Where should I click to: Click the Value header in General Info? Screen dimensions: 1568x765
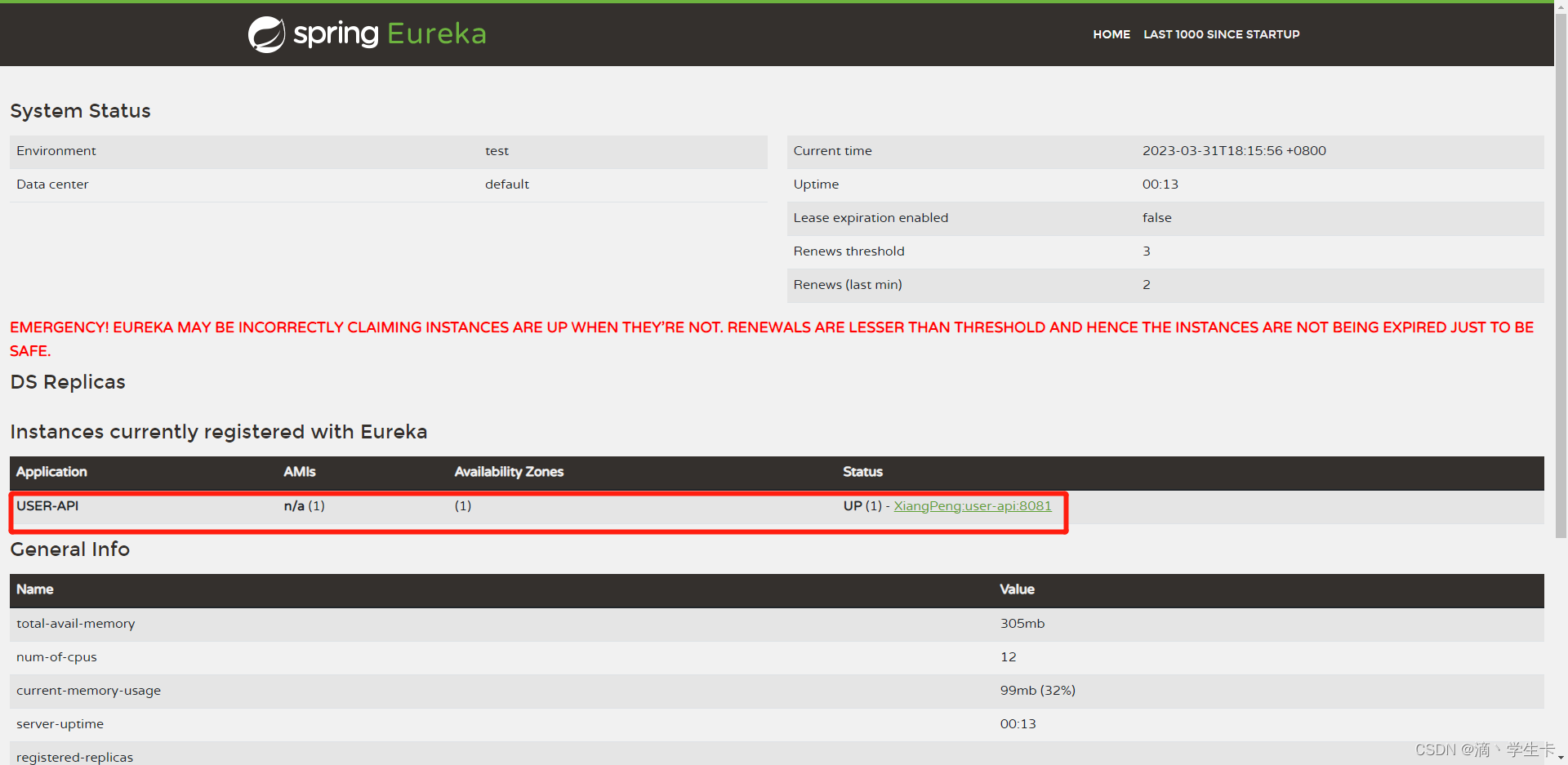click(x=1017, y=589)
